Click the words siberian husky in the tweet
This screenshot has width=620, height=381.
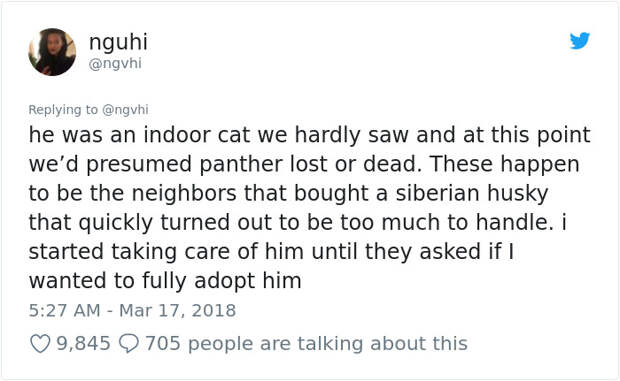pyautogui.click(x=472, y=193)
